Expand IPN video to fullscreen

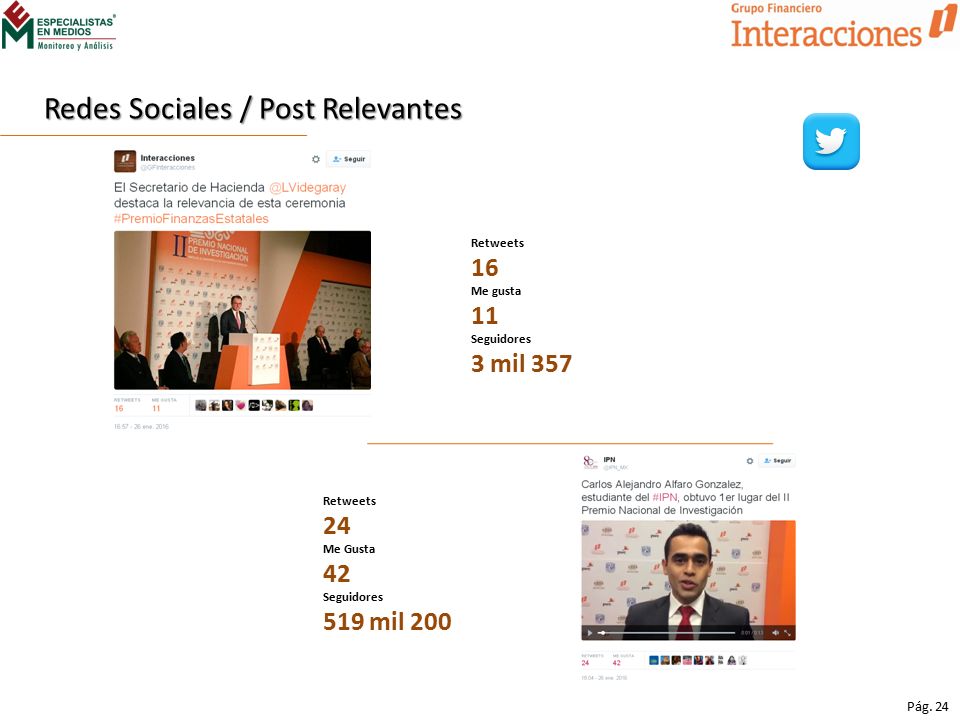(787, 632)
